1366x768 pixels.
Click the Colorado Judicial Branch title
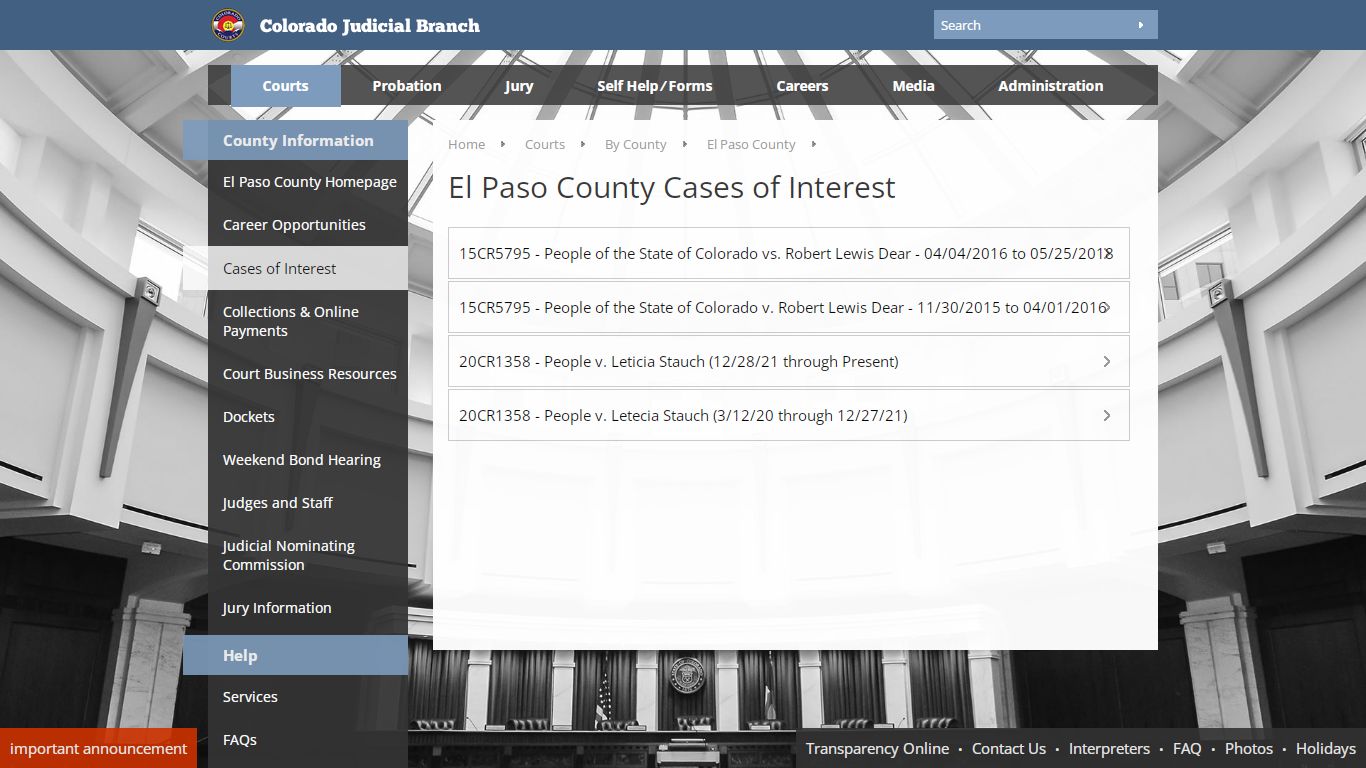click(x=370, y=26)
